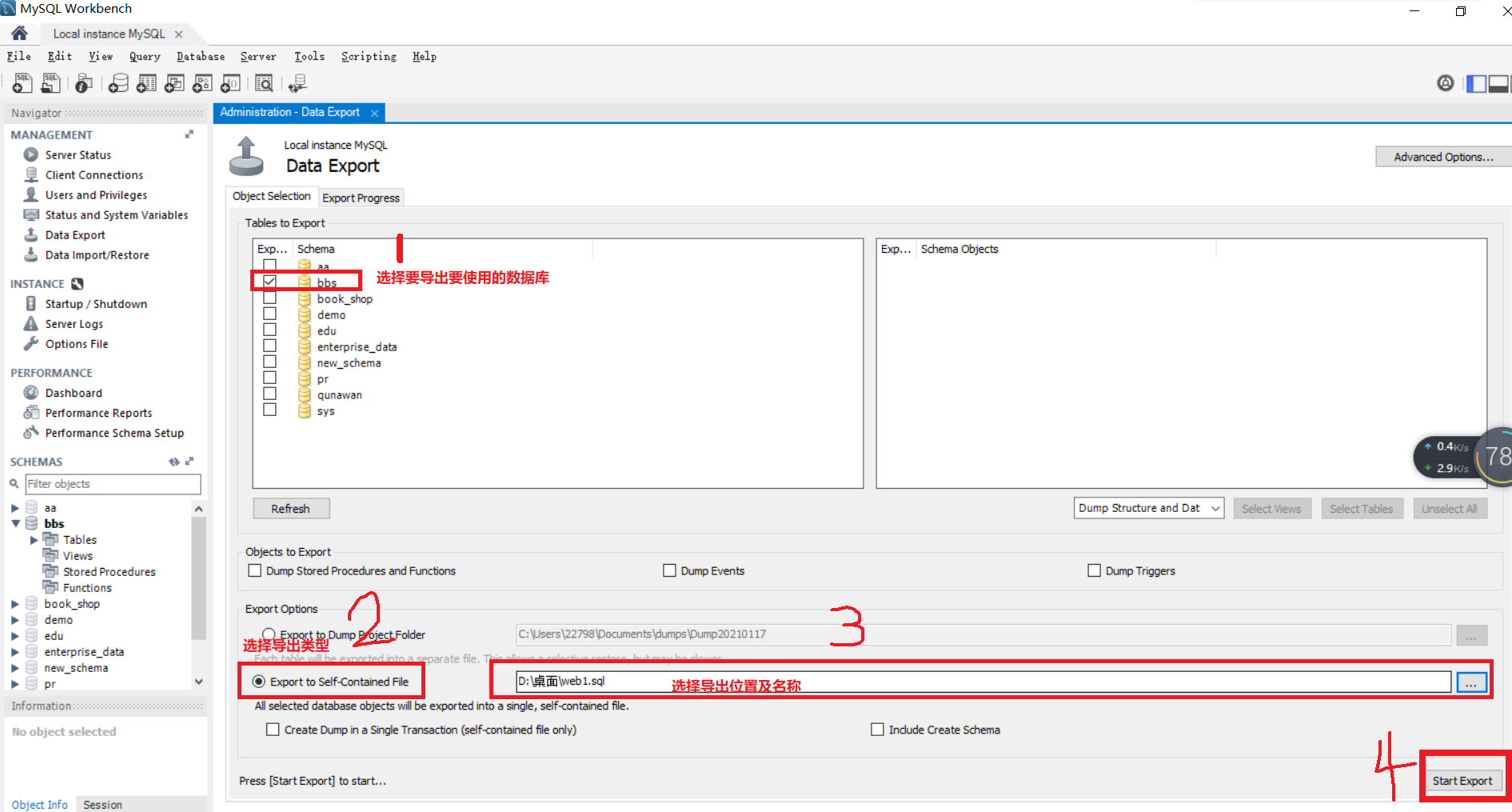Collapse the bbs schema in tree
Screen dimensions: 1512x812
pyautogui.click(x=15, y=524)
